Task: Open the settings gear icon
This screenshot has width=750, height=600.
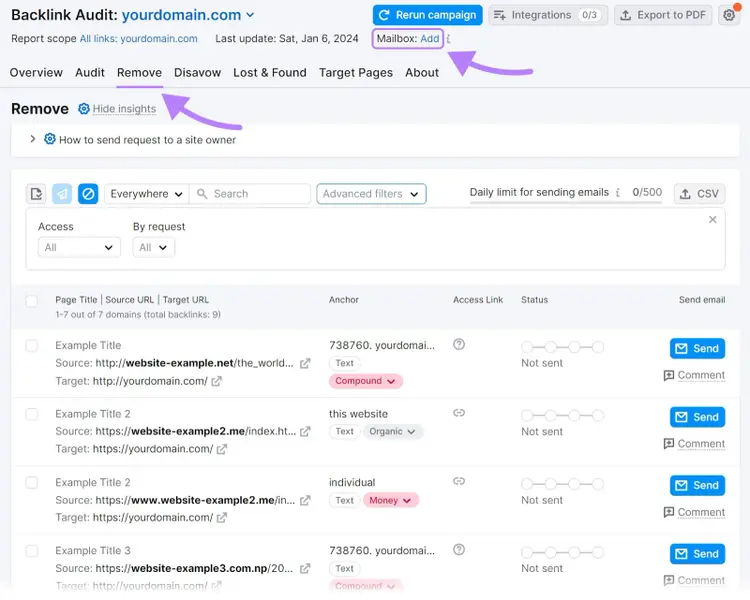Action: (x=728, y=15)
